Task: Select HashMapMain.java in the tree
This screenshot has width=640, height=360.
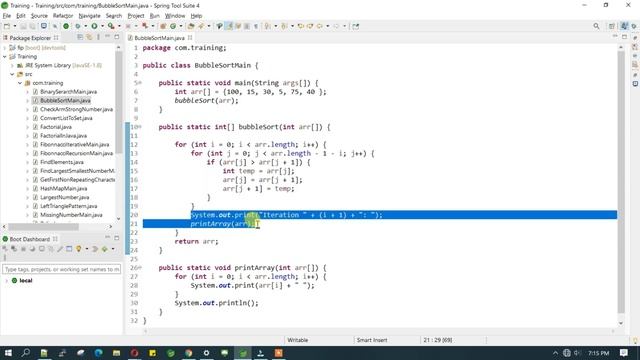Action: point(63,189)
